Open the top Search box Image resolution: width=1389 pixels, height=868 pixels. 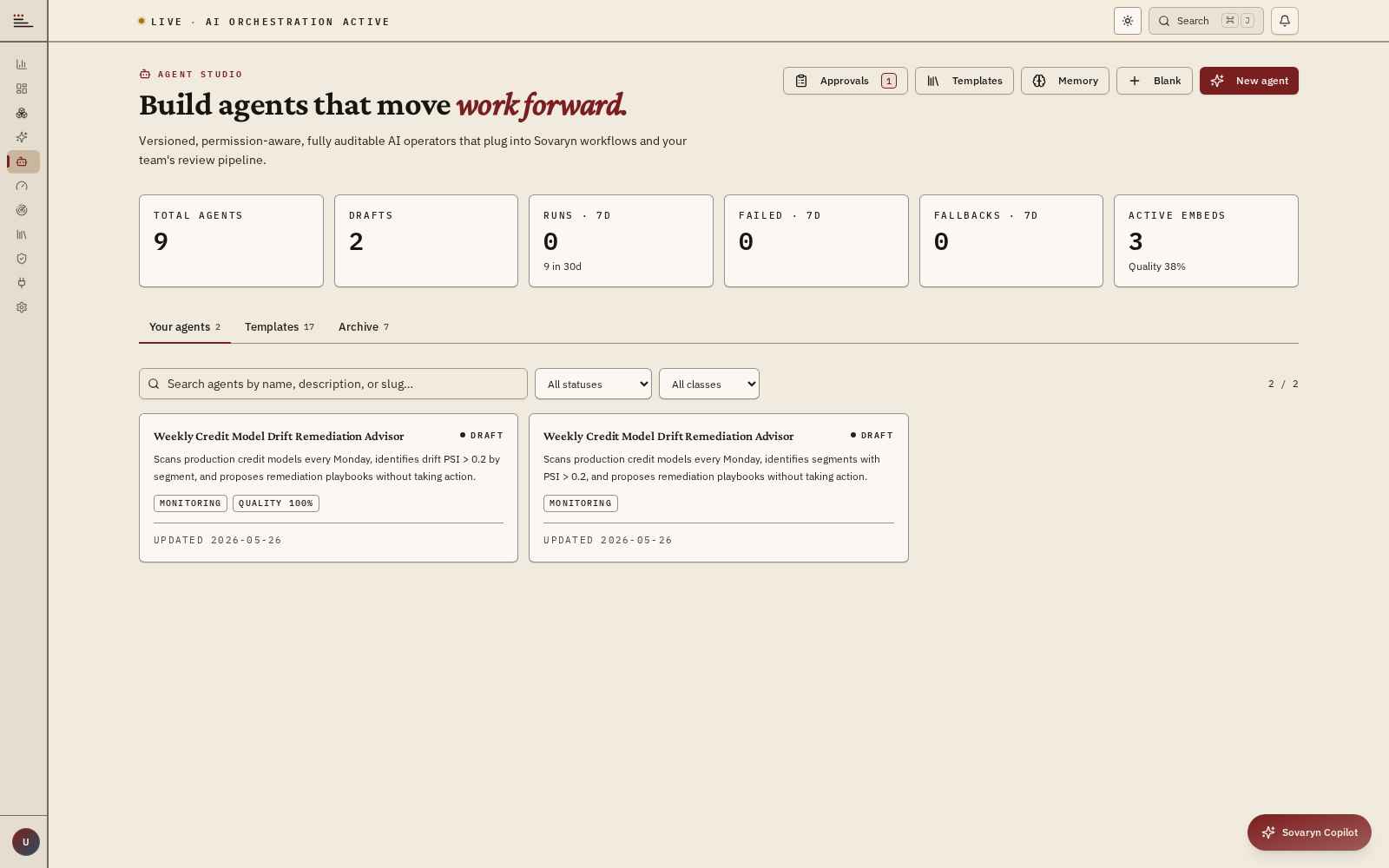point(1206,21)
